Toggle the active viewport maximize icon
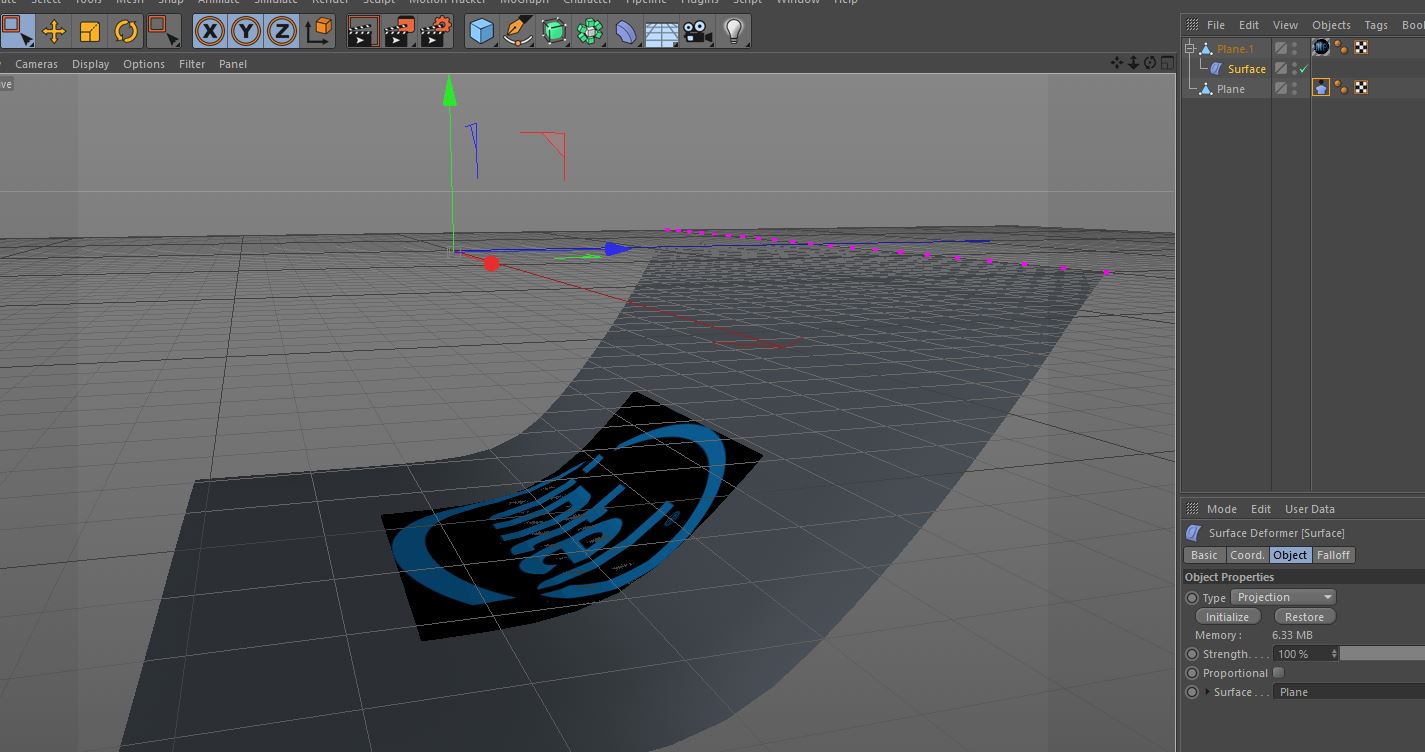This screenshot has height=752, width=1425. [1166, 63]
